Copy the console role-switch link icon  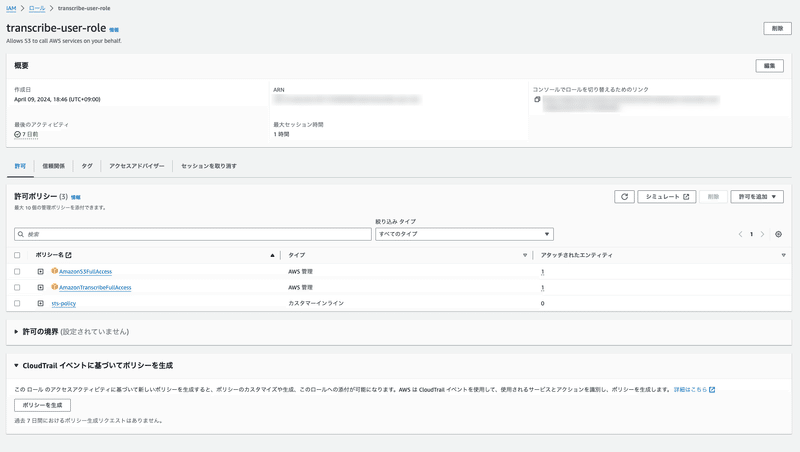537,99
